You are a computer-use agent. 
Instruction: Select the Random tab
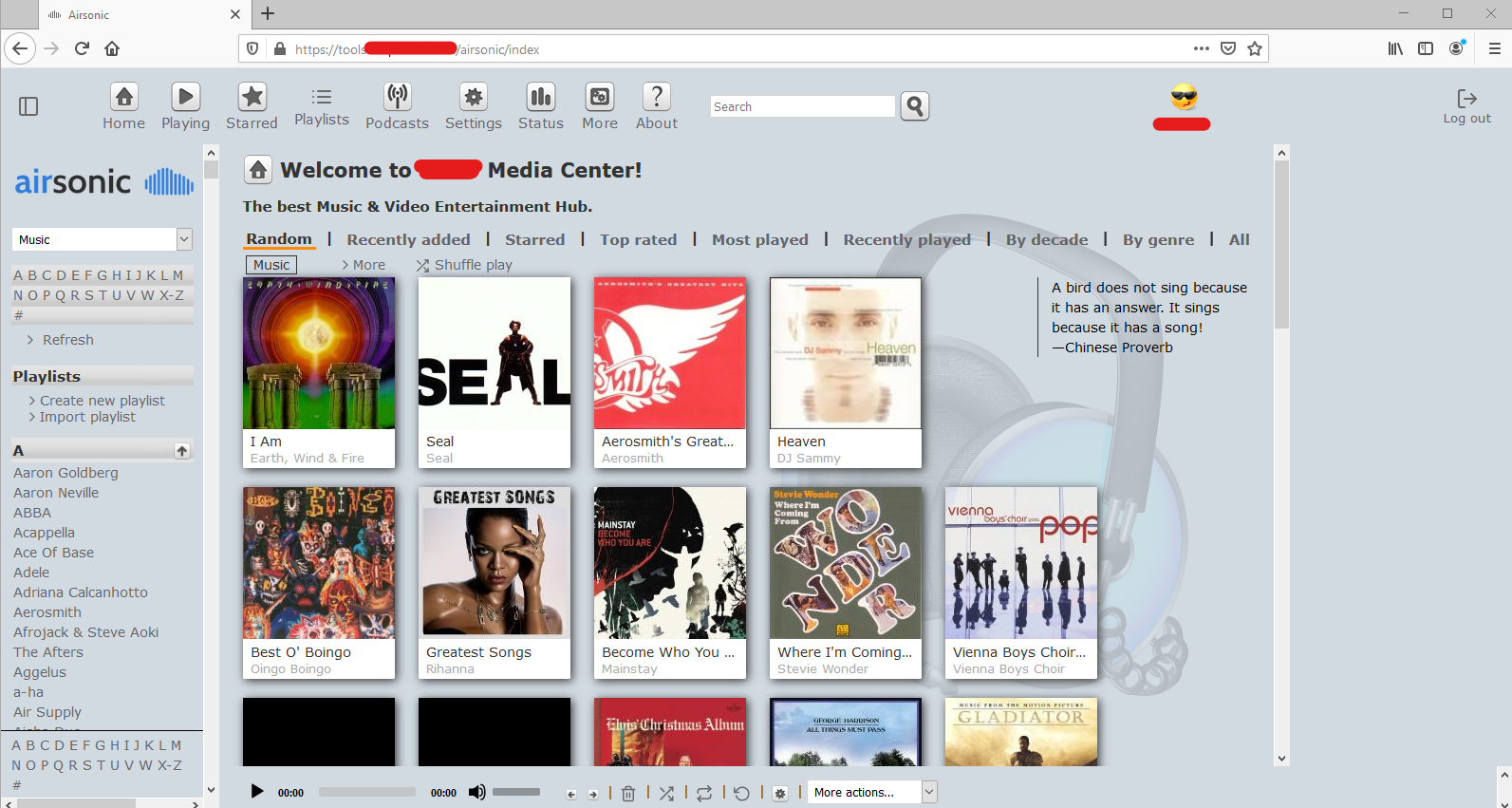coord(279,239)
